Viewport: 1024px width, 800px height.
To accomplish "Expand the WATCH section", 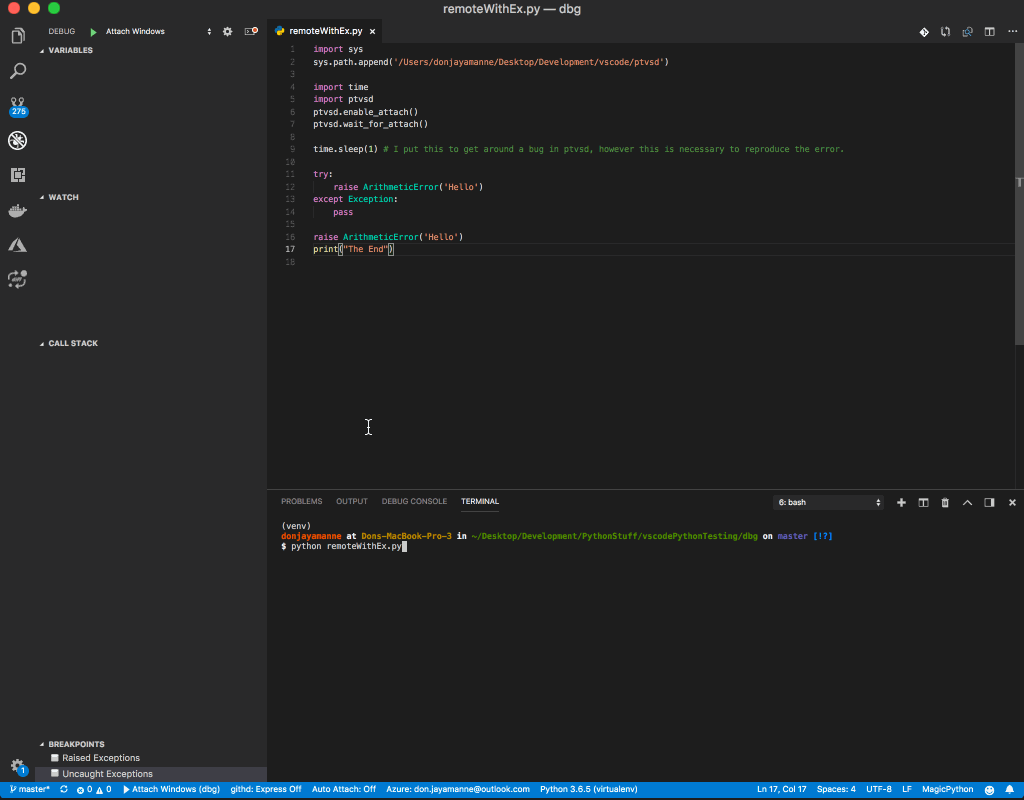I will (x=62, y=197).
